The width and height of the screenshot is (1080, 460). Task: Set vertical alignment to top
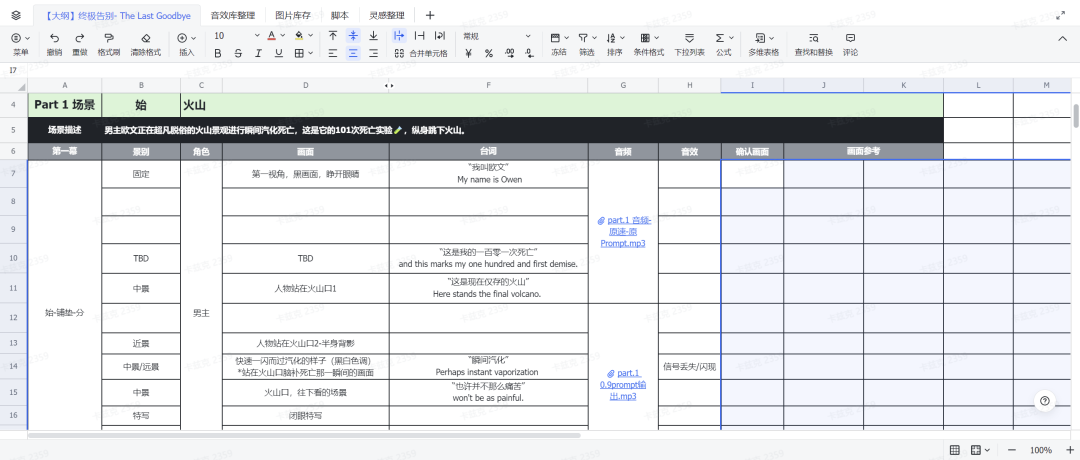pyautogui.click(x=333, y=35)
